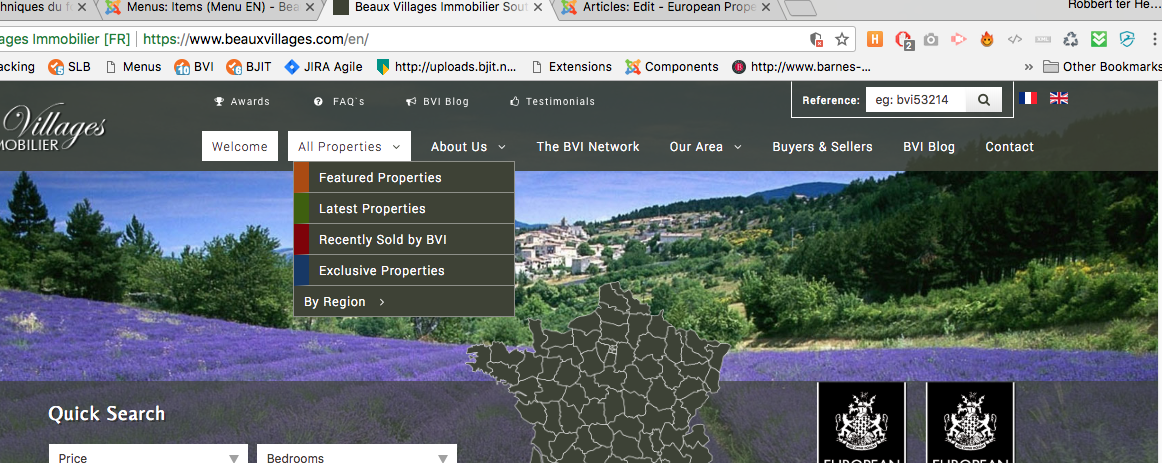Click the pink video recorder extension icon
Viewport: 1162px width, 463px height.
tap(959, 39)
